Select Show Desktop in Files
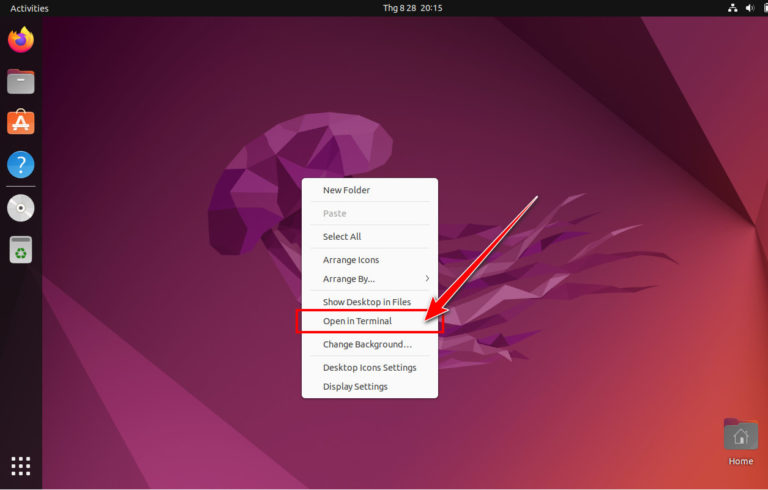The width and height of the screenshot is (768, 490). tap(370, 302)
